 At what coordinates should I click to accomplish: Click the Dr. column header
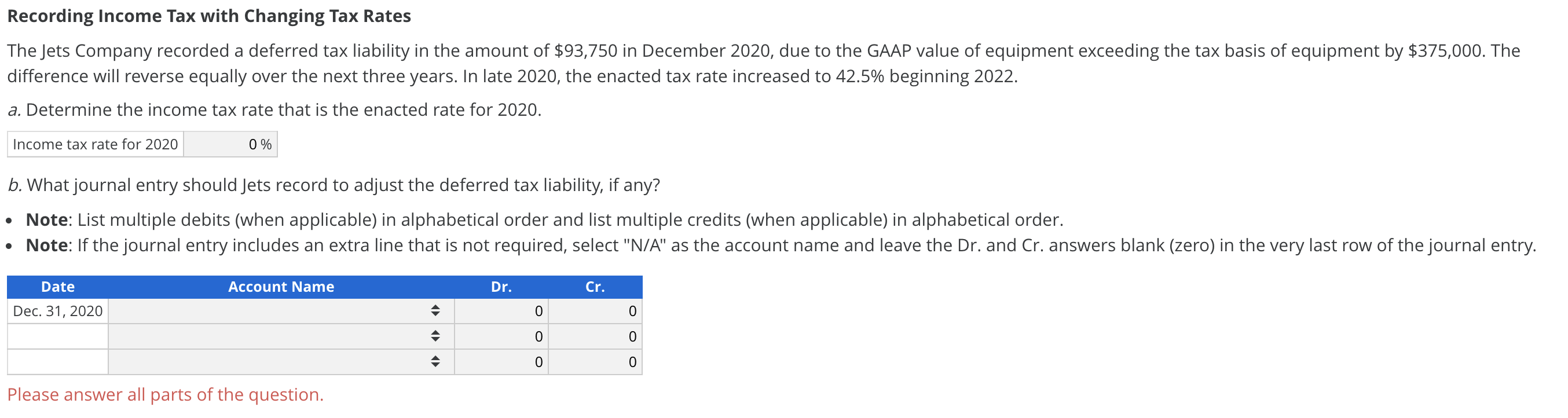click(501, 287)
